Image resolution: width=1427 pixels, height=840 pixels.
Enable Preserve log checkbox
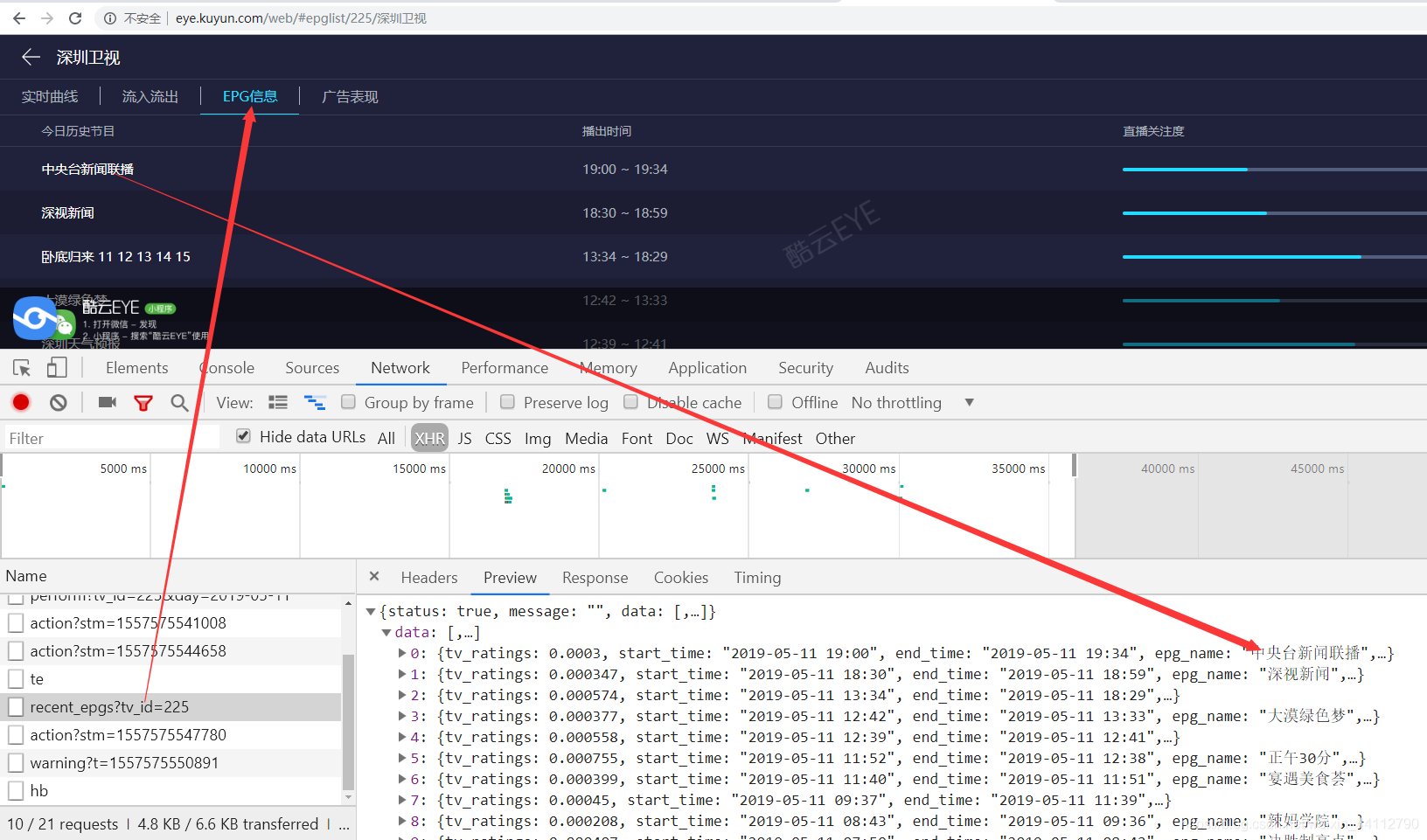507,401
